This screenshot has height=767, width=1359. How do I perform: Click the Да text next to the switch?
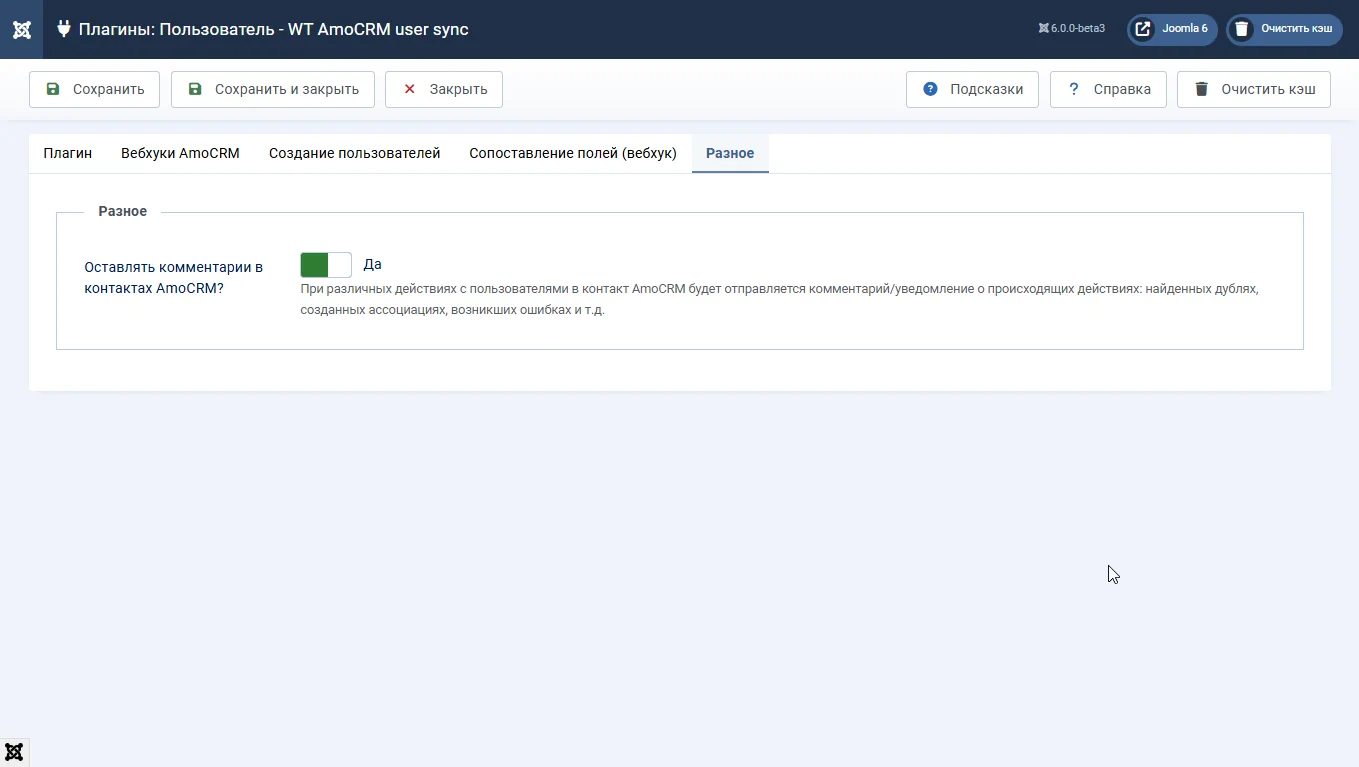point(372,265)
